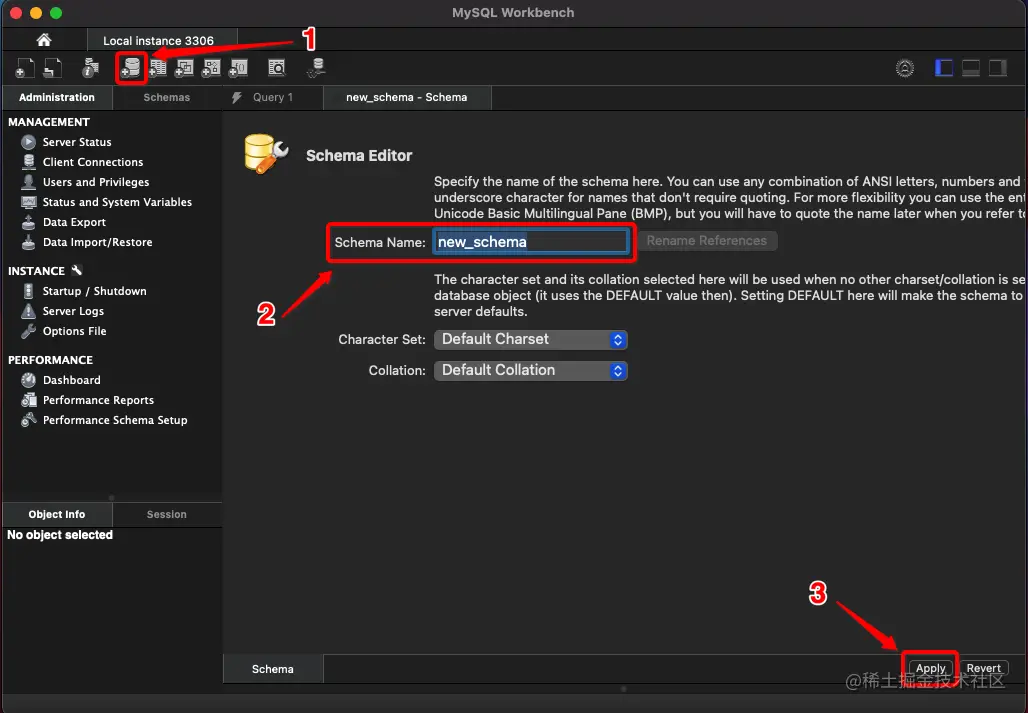The image size is (1028, 713).
Task: Click the Users and Privileges icon
Action: coord(28,182)
